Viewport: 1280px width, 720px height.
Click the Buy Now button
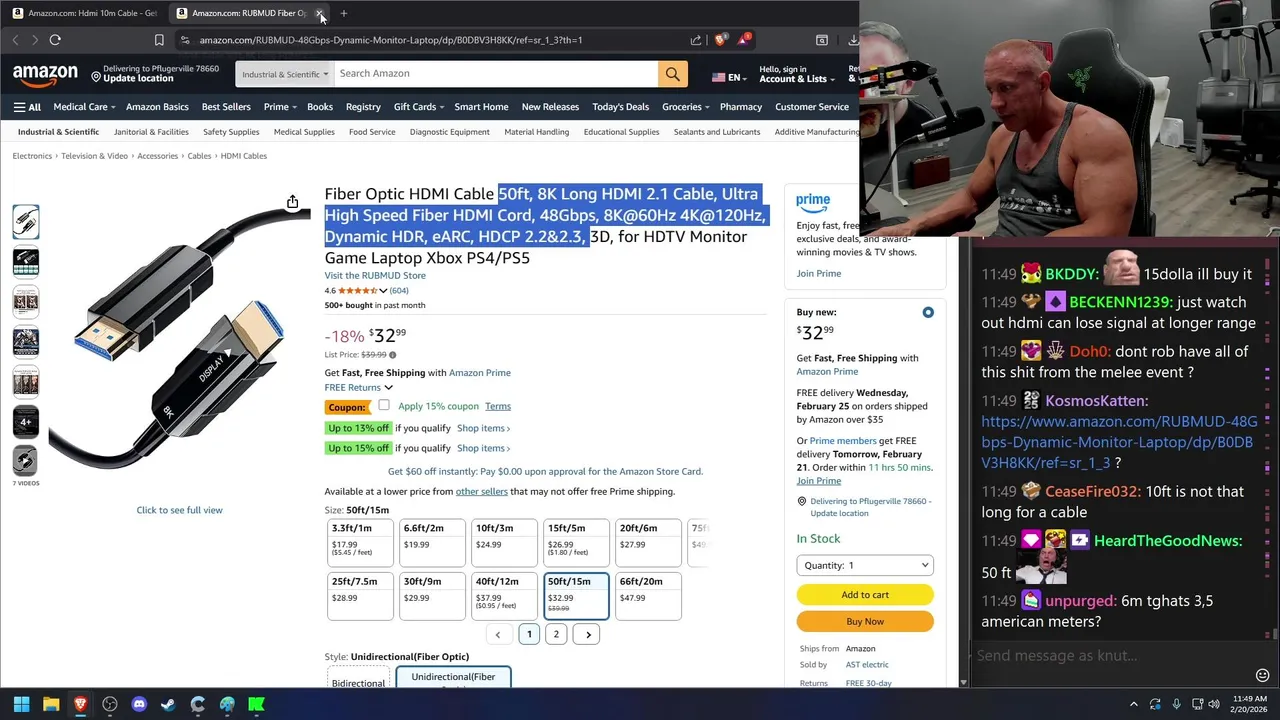click(865, 621)
